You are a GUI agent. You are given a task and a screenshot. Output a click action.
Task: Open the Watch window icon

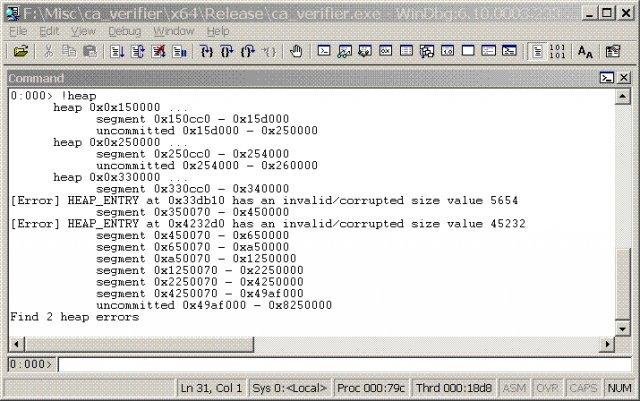click(x=344, y=51)
